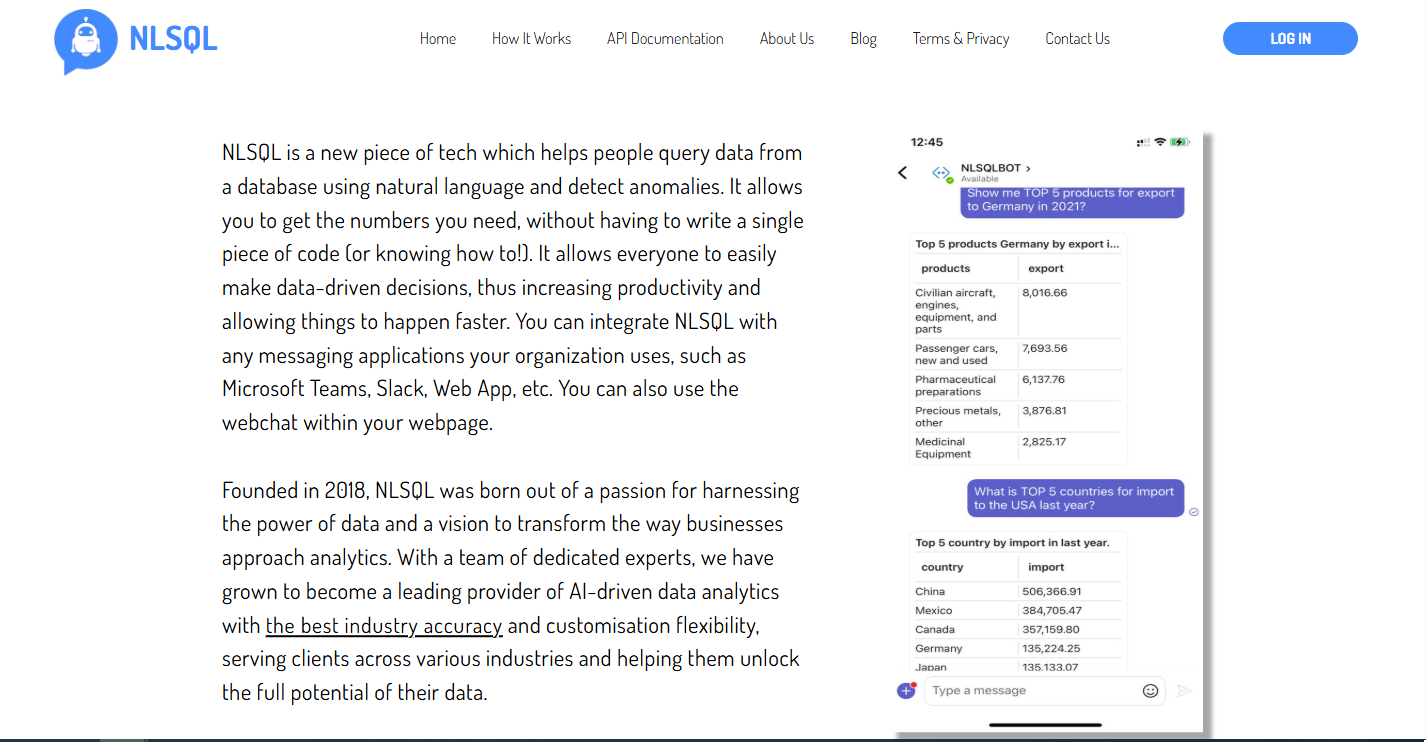Select the Canada country cell
The width and height of the screenshot is (1427, 742).
pyautogui.click(x=935, y=629)
